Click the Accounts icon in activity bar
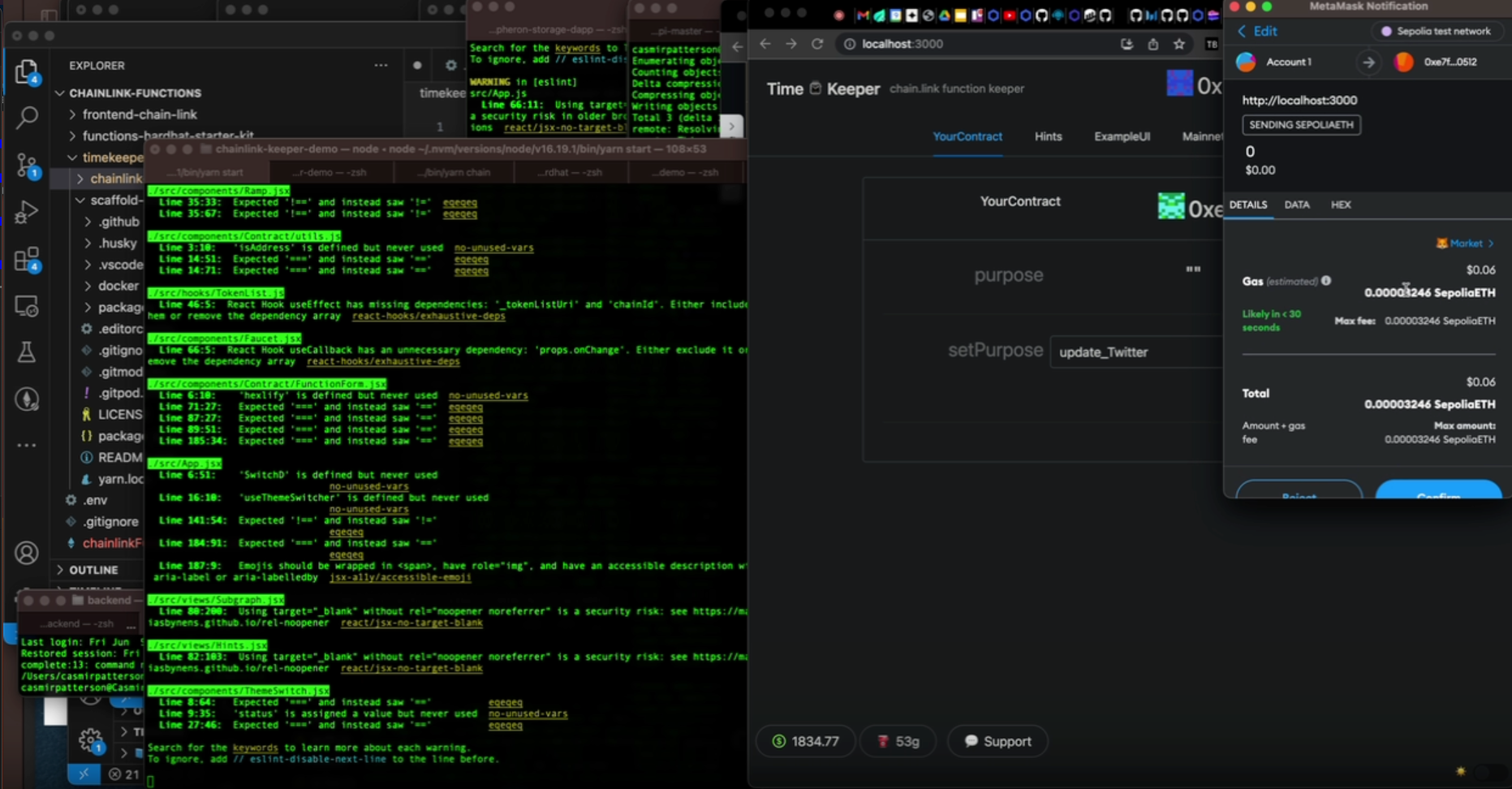Screen dimensions: 1512x789 click(x=27, y=553)
